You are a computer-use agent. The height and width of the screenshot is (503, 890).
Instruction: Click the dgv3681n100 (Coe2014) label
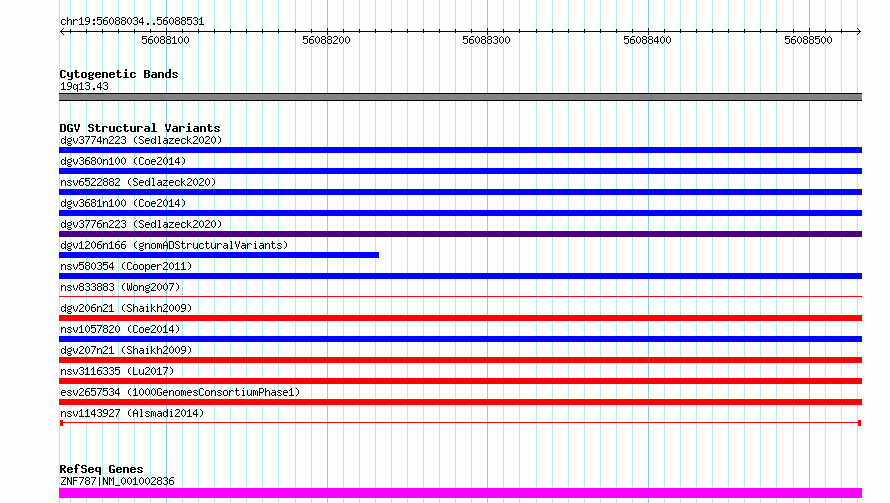click(123, 203)
